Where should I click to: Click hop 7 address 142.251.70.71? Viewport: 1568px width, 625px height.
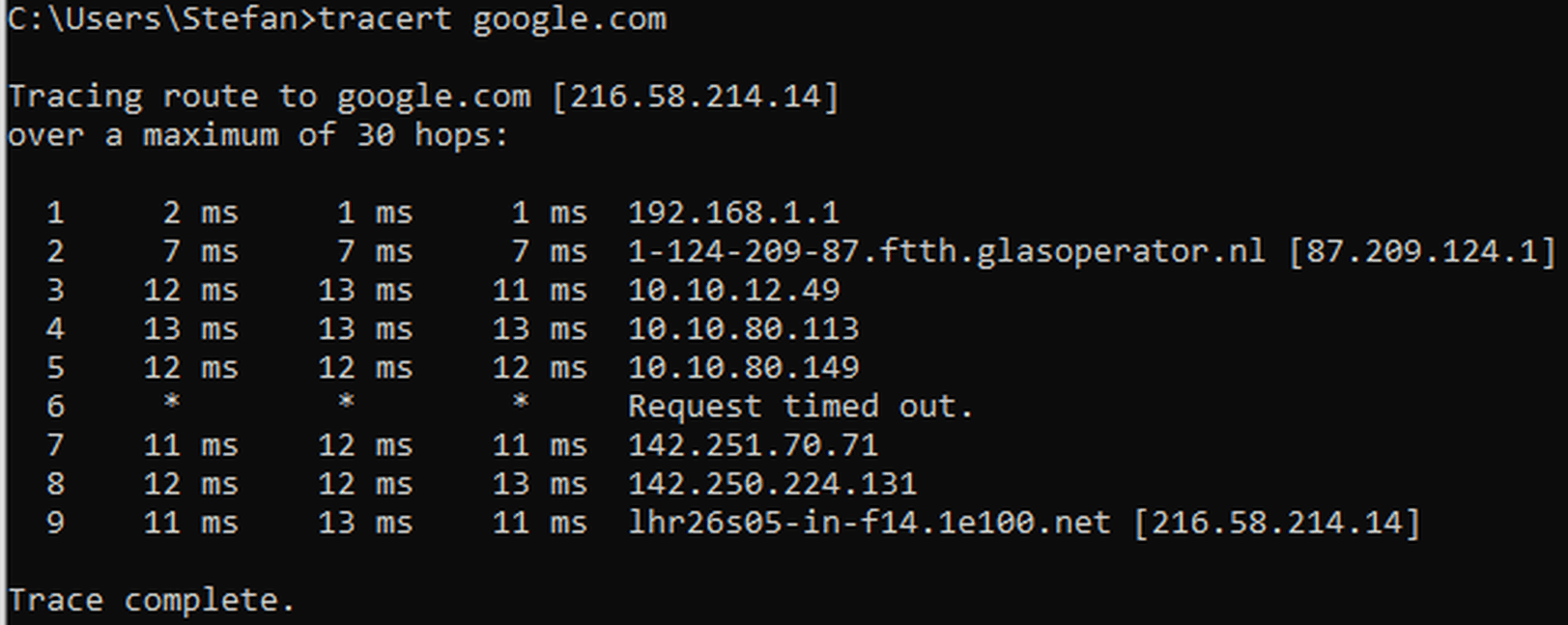[x=753, y=444]
